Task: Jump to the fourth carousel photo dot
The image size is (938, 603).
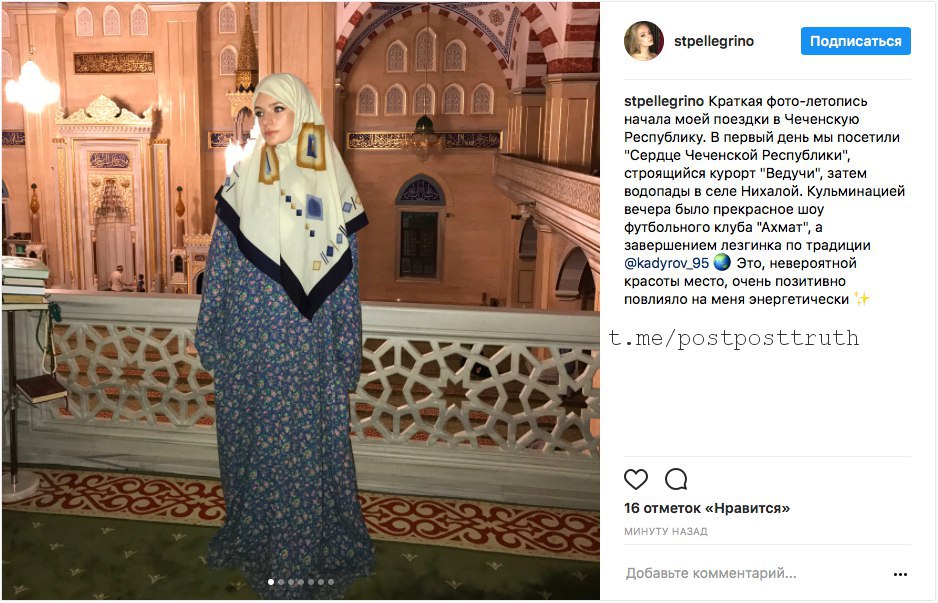Action: [x=301, y=582]
